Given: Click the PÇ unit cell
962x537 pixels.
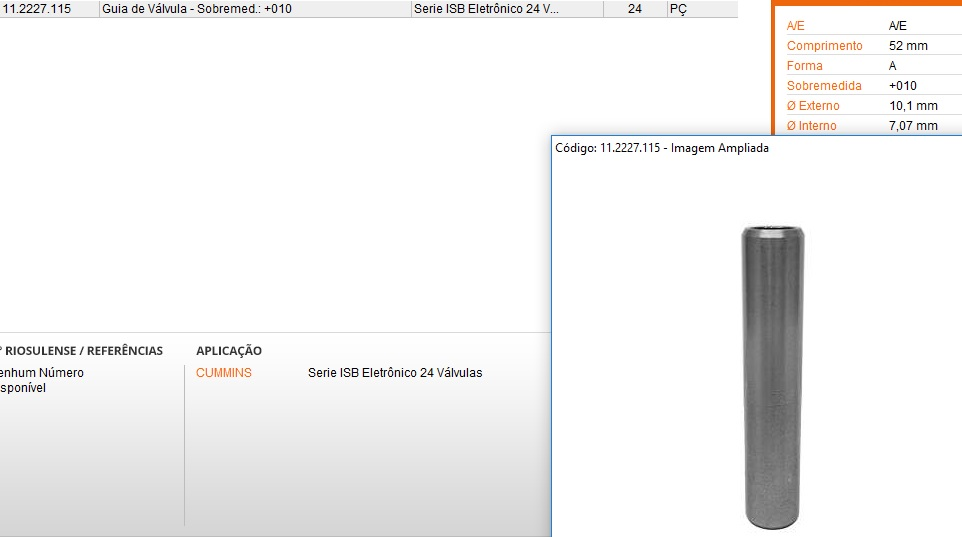Looking at the screenshot, I should (678, 9).
